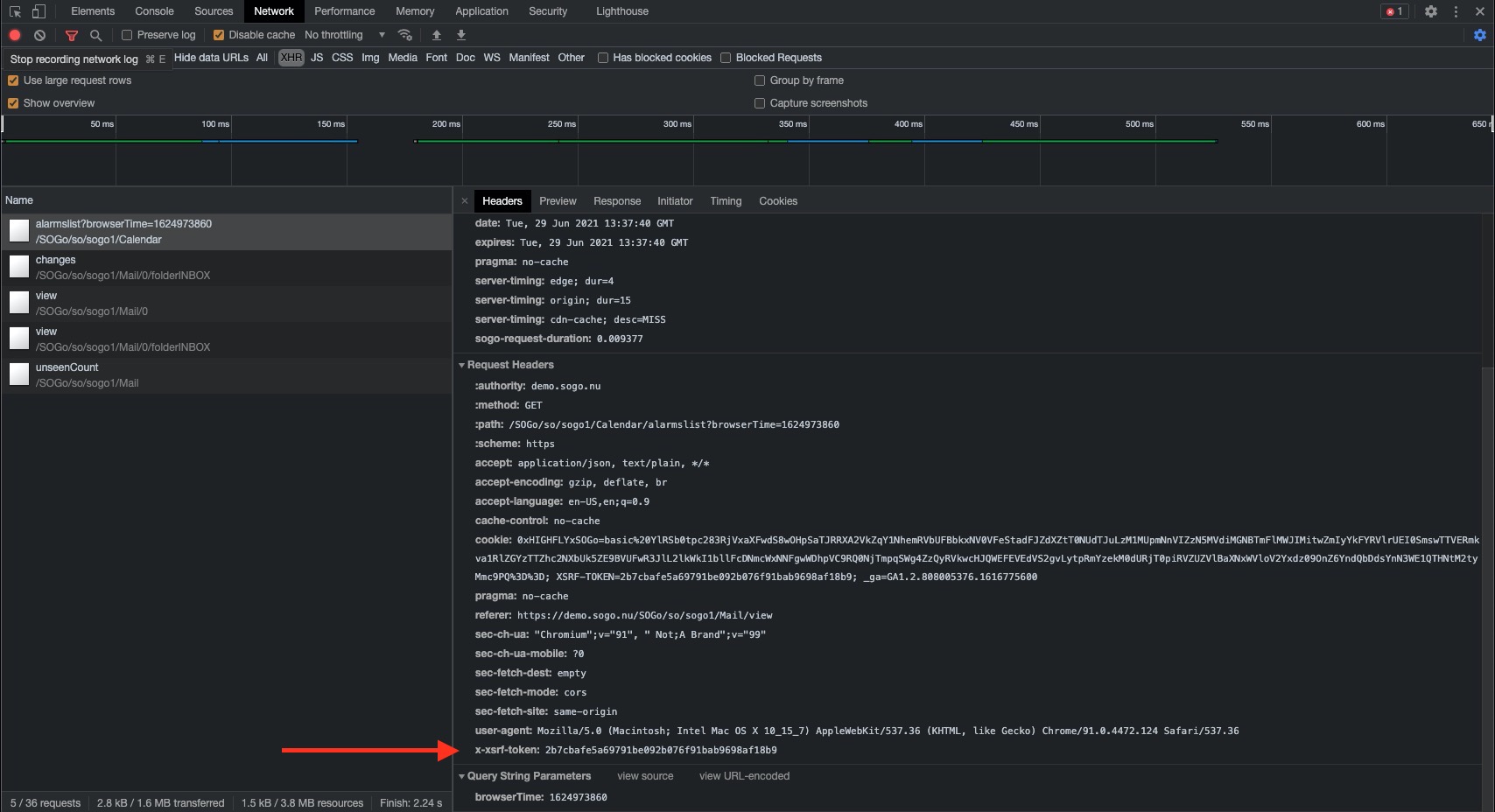
Task: Open network conditions wifi icon
Action: [x=404, y=35]
